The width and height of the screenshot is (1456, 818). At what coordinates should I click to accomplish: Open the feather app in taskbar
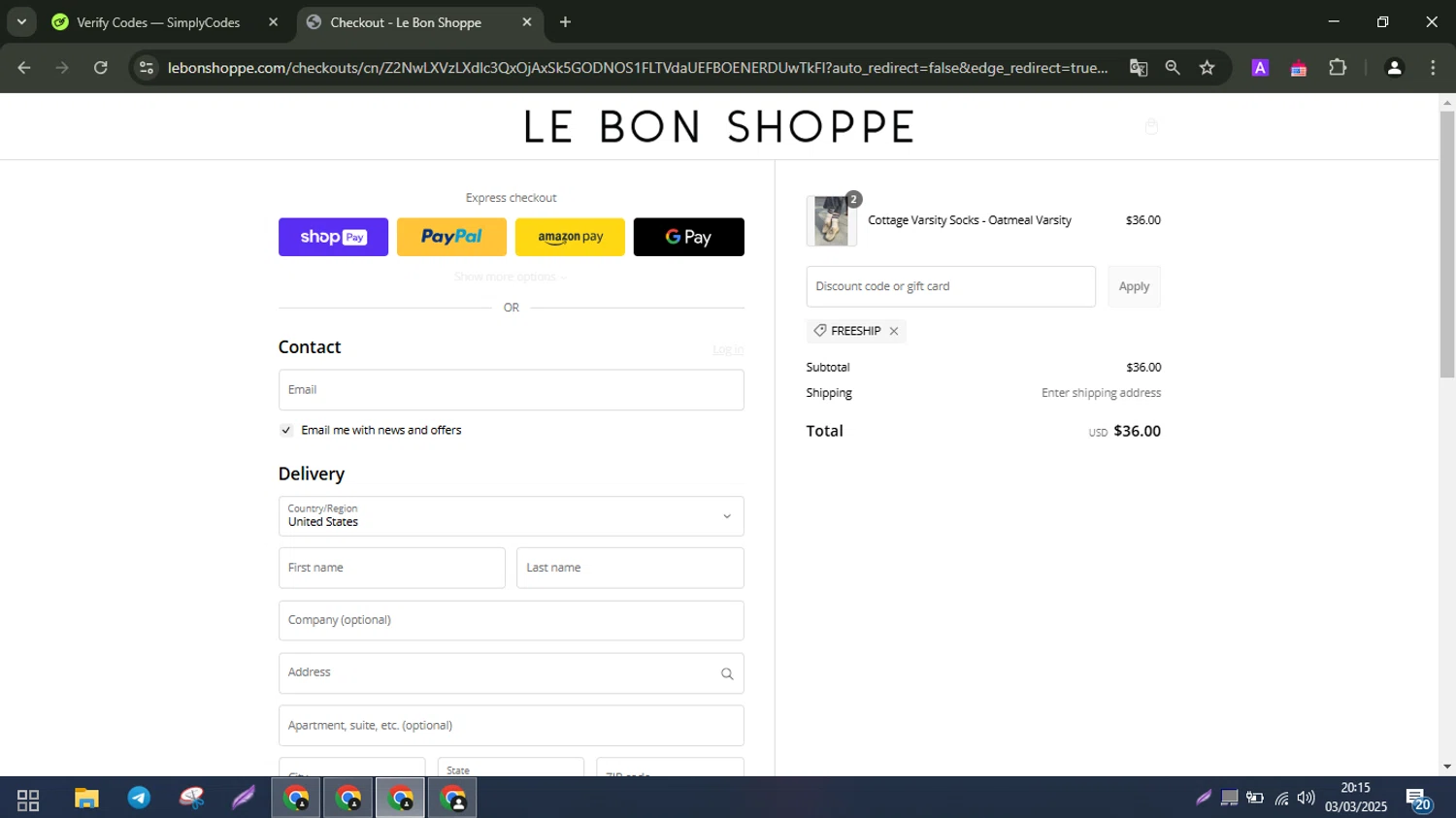(244, 799)
